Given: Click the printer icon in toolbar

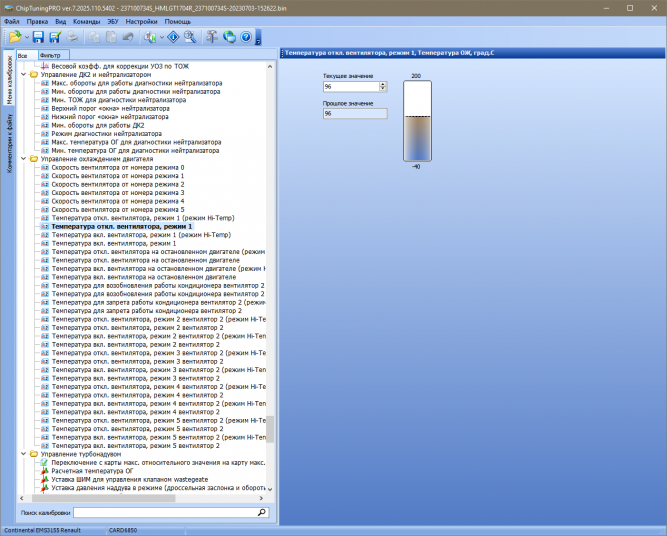Looking at the screenshot, I should click(72, 37).
